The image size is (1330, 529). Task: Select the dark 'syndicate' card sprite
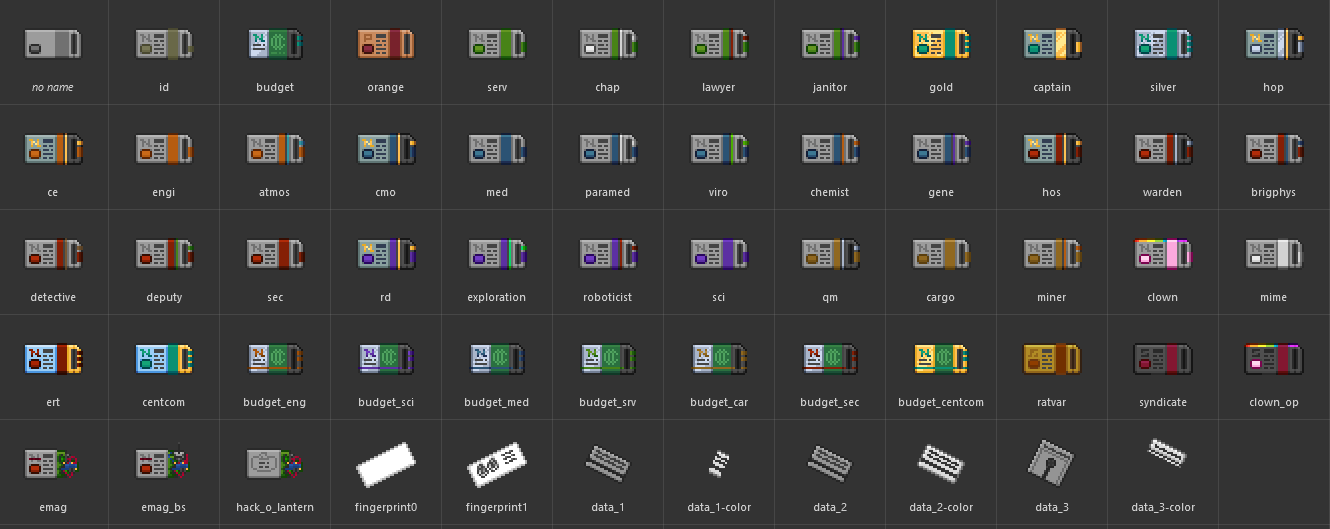(x=1163, y=359)
